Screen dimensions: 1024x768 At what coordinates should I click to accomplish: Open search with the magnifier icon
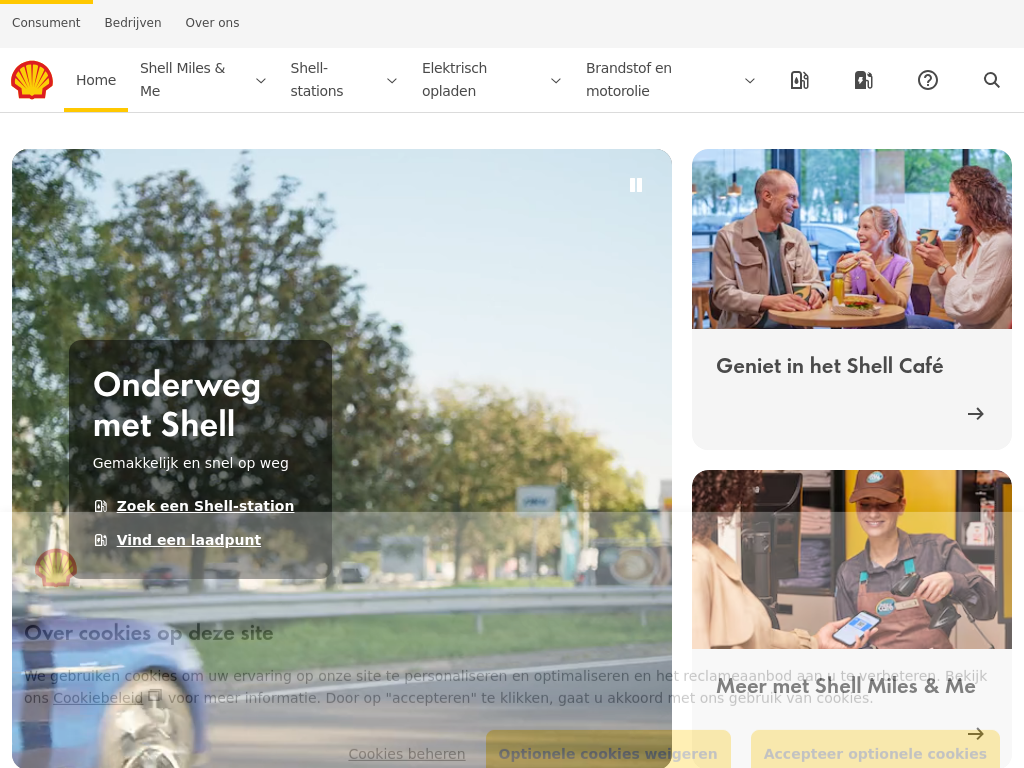point(991,80)
